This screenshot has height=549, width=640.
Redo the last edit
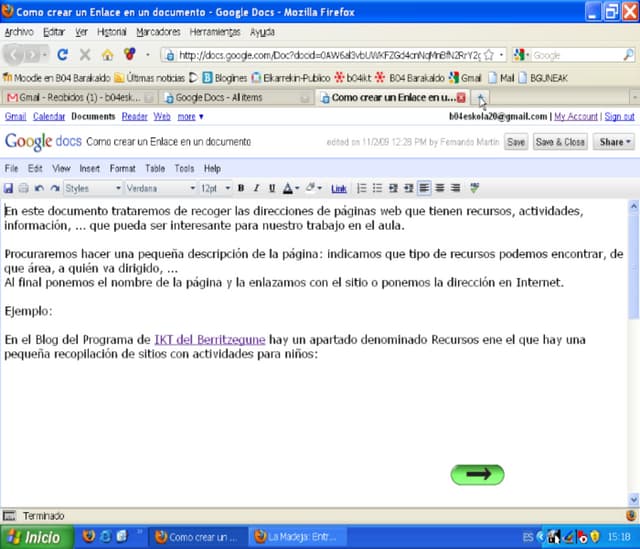click(x=55, y=188)
